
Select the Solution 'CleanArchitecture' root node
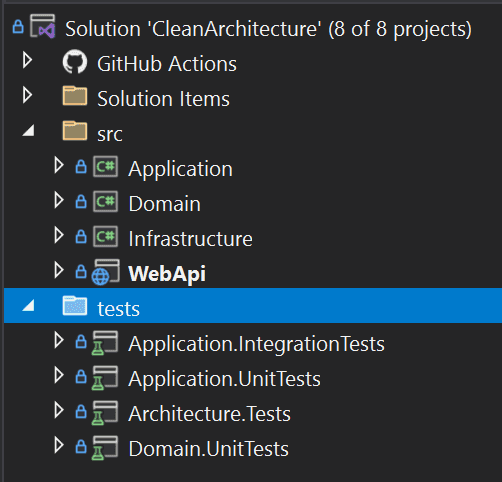coord(268,29)
